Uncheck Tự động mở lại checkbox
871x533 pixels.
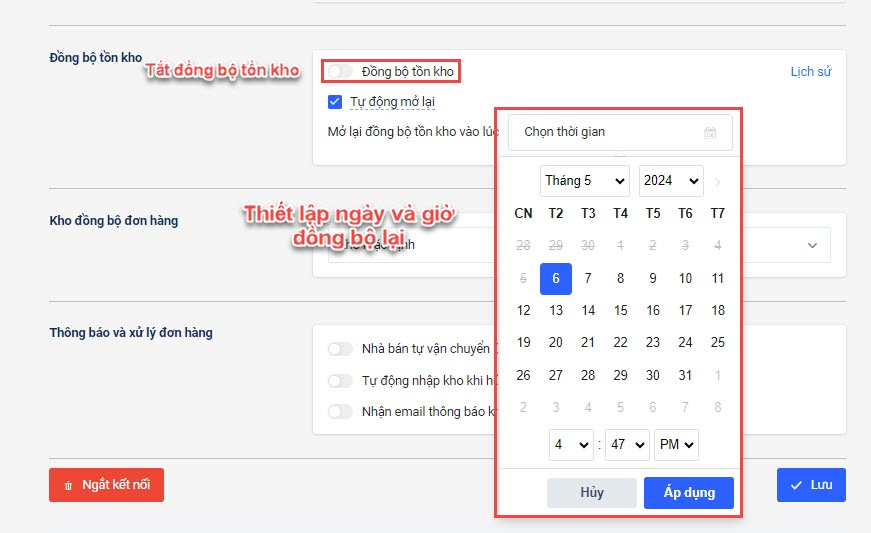click(x=335, y=102)
